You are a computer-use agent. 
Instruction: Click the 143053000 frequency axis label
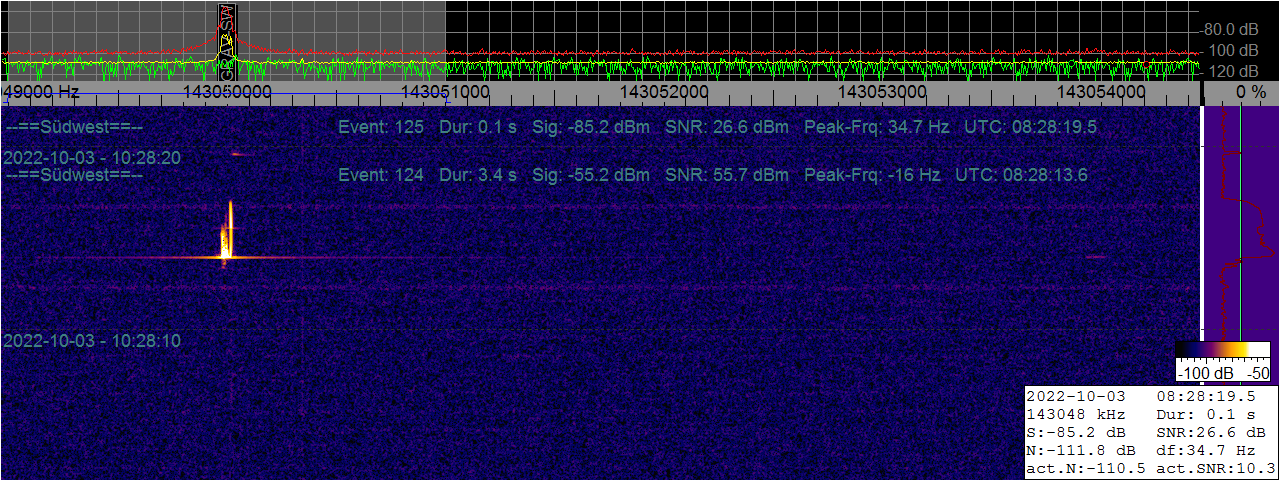click(x=882, y=91)
